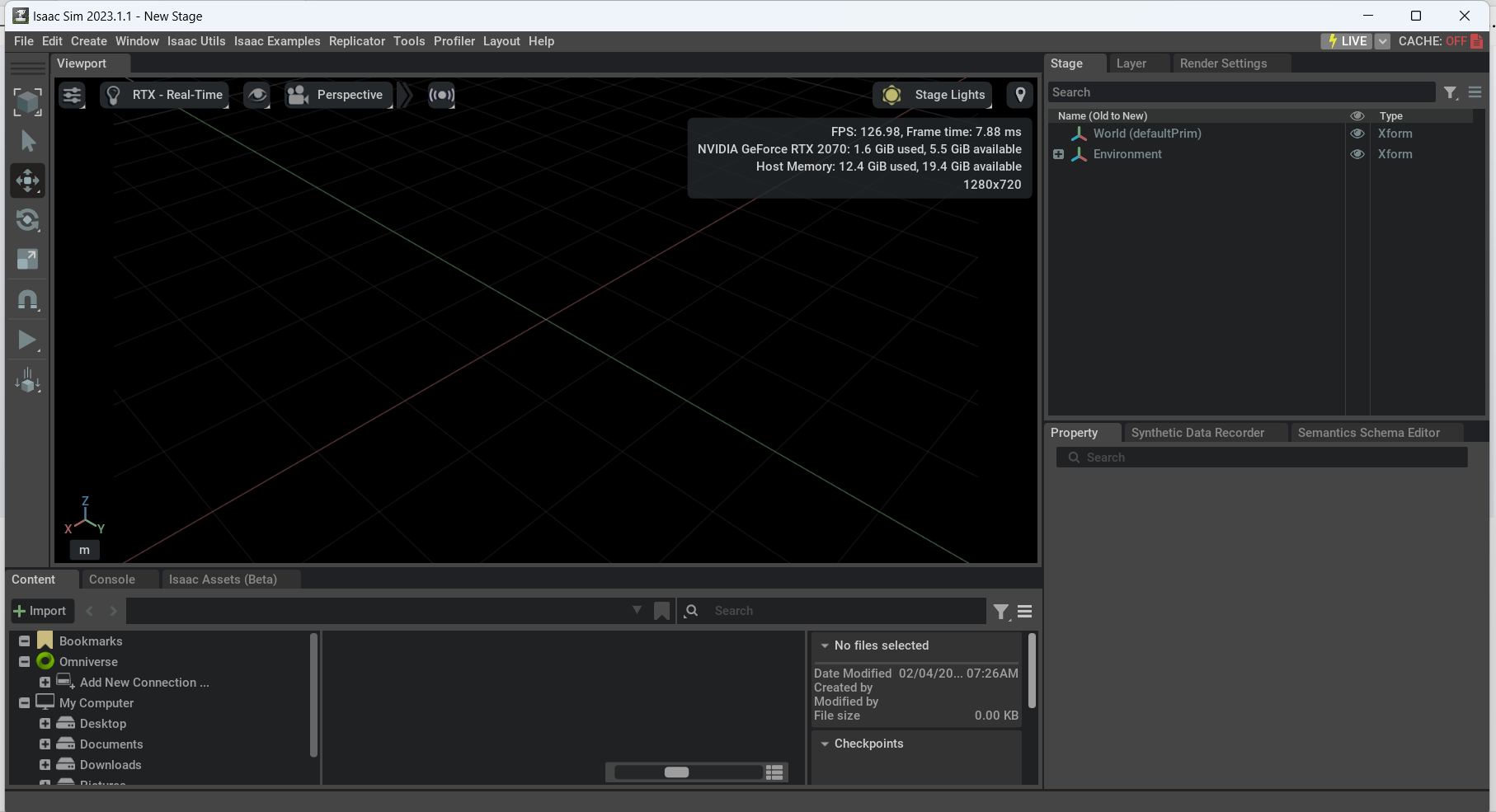
Task: Open the Isaac Examples menu
Action: [277, 40]
